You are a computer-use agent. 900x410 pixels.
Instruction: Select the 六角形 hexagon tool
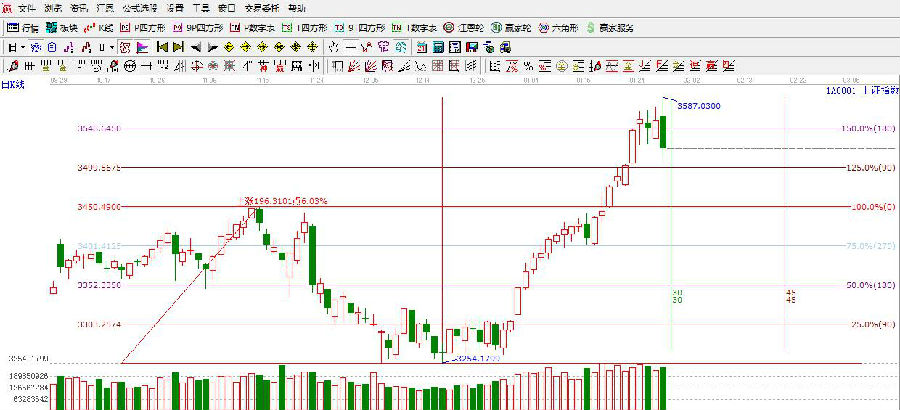click(563, 27)
